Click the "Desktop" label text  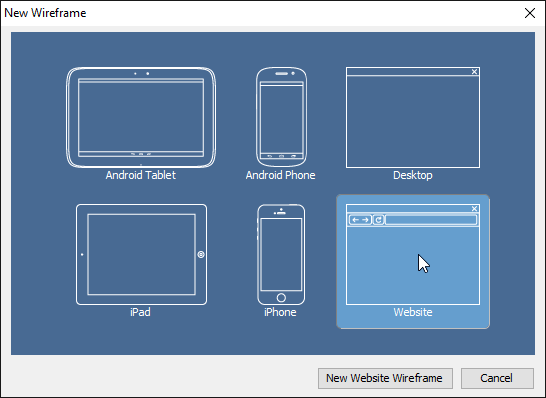[413, 175]
